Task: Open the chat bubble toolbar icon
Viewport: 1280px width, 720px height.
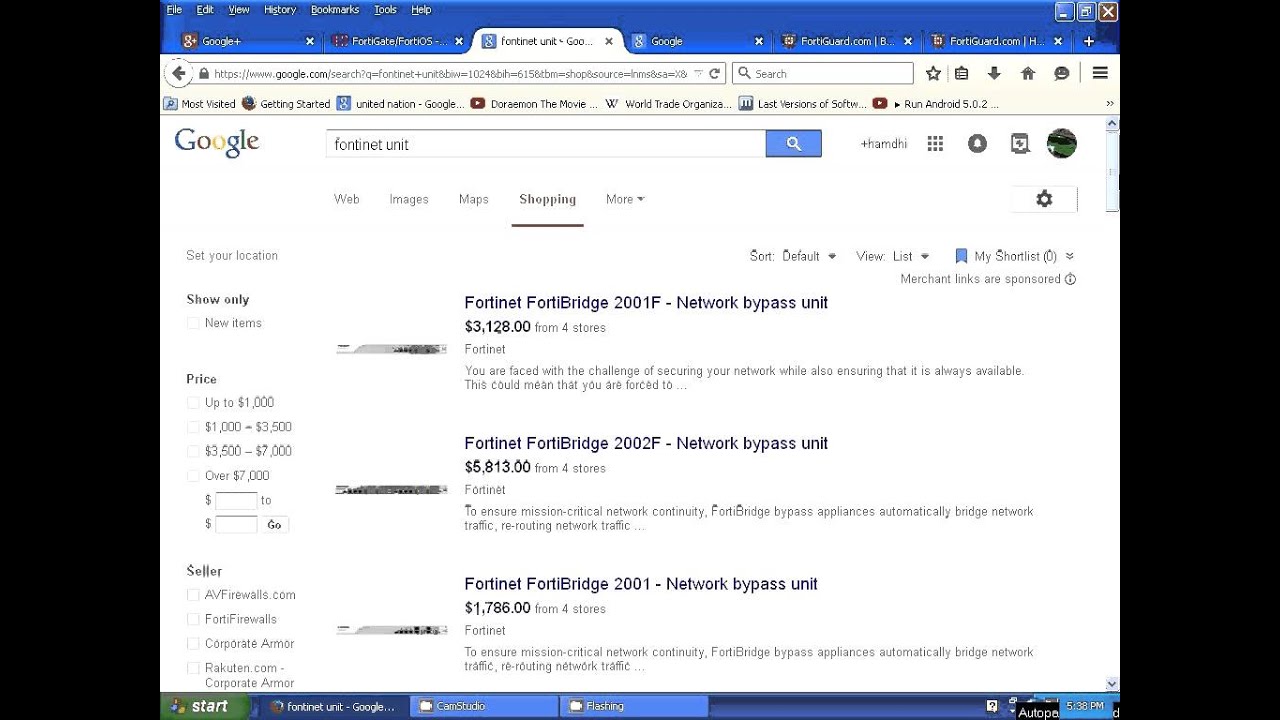Action: pyautogui.click(x=1062, y=73)
